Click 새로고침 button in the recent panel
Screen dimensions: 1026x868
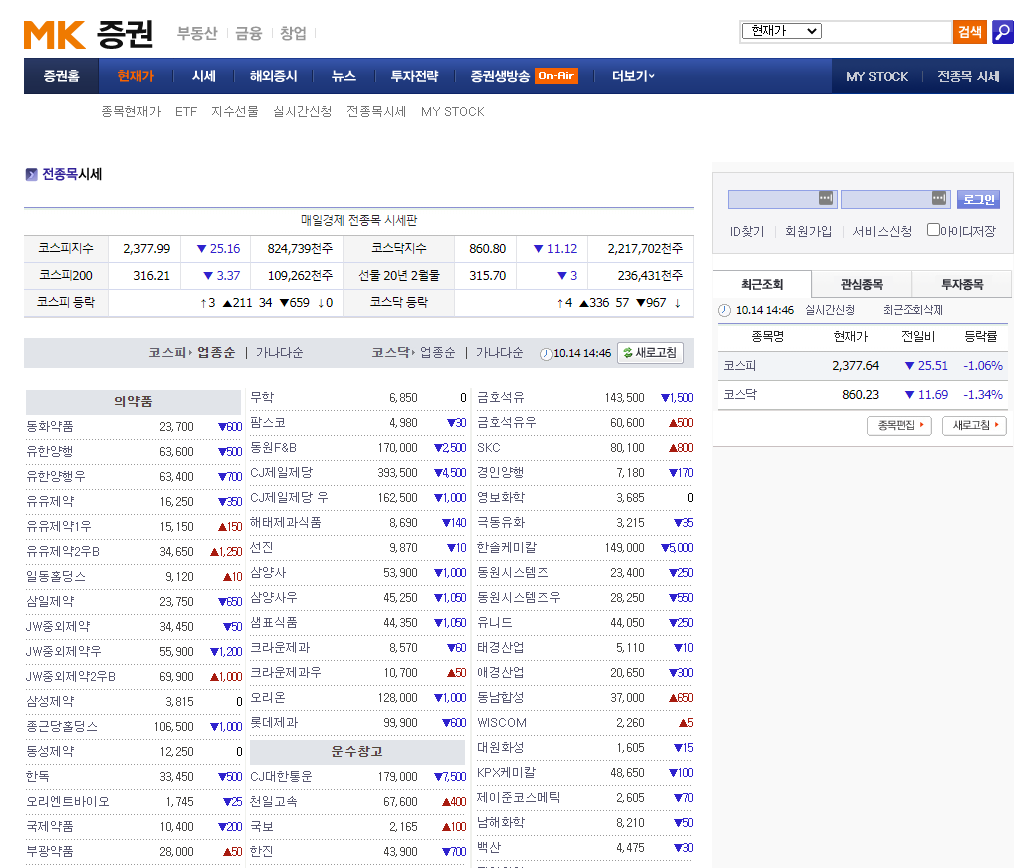click(x=974, y=426)
